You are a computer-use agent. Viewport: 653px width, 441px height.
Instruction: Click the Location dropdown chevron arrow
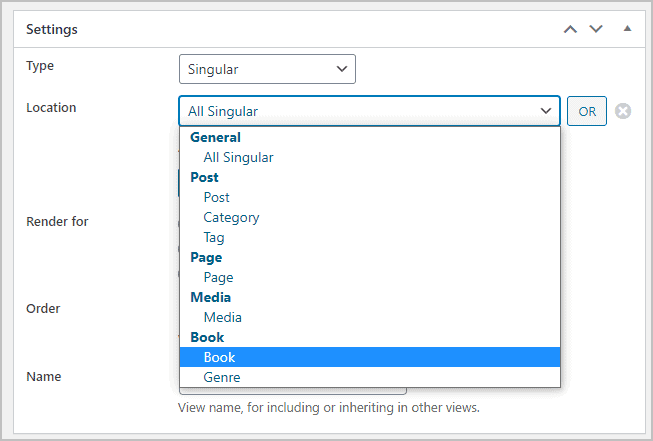(546, 111)
